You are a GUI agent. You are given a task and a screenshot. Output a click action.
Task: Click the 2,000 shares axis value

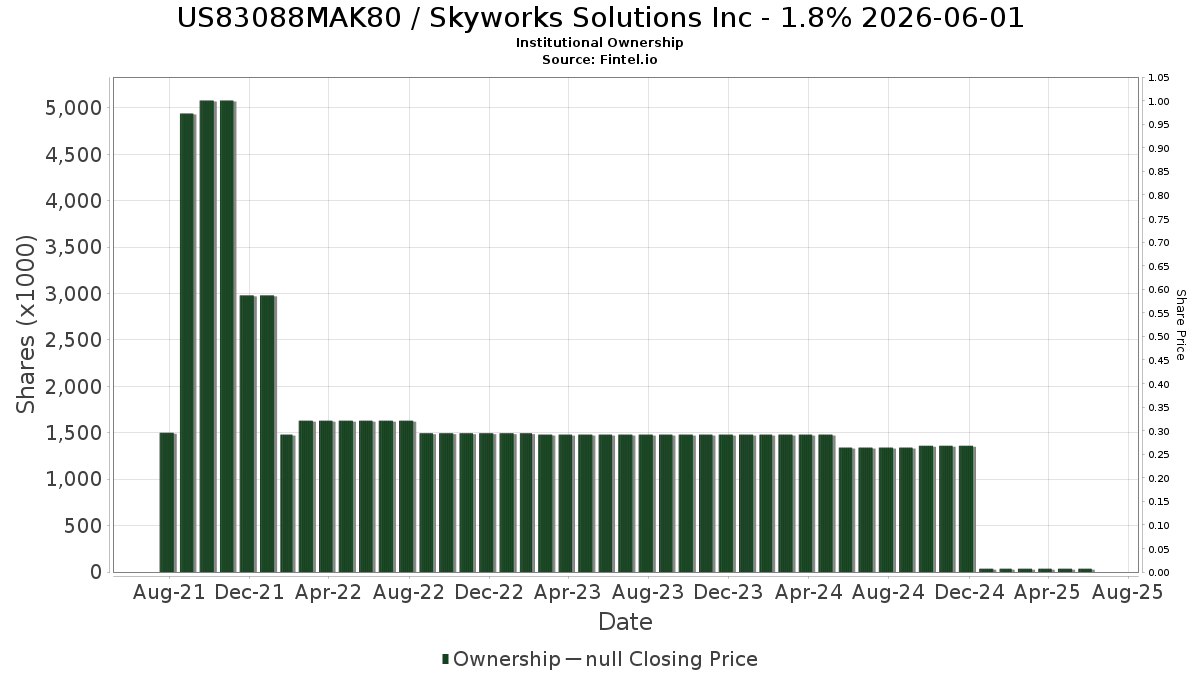(x=75, y=387)
